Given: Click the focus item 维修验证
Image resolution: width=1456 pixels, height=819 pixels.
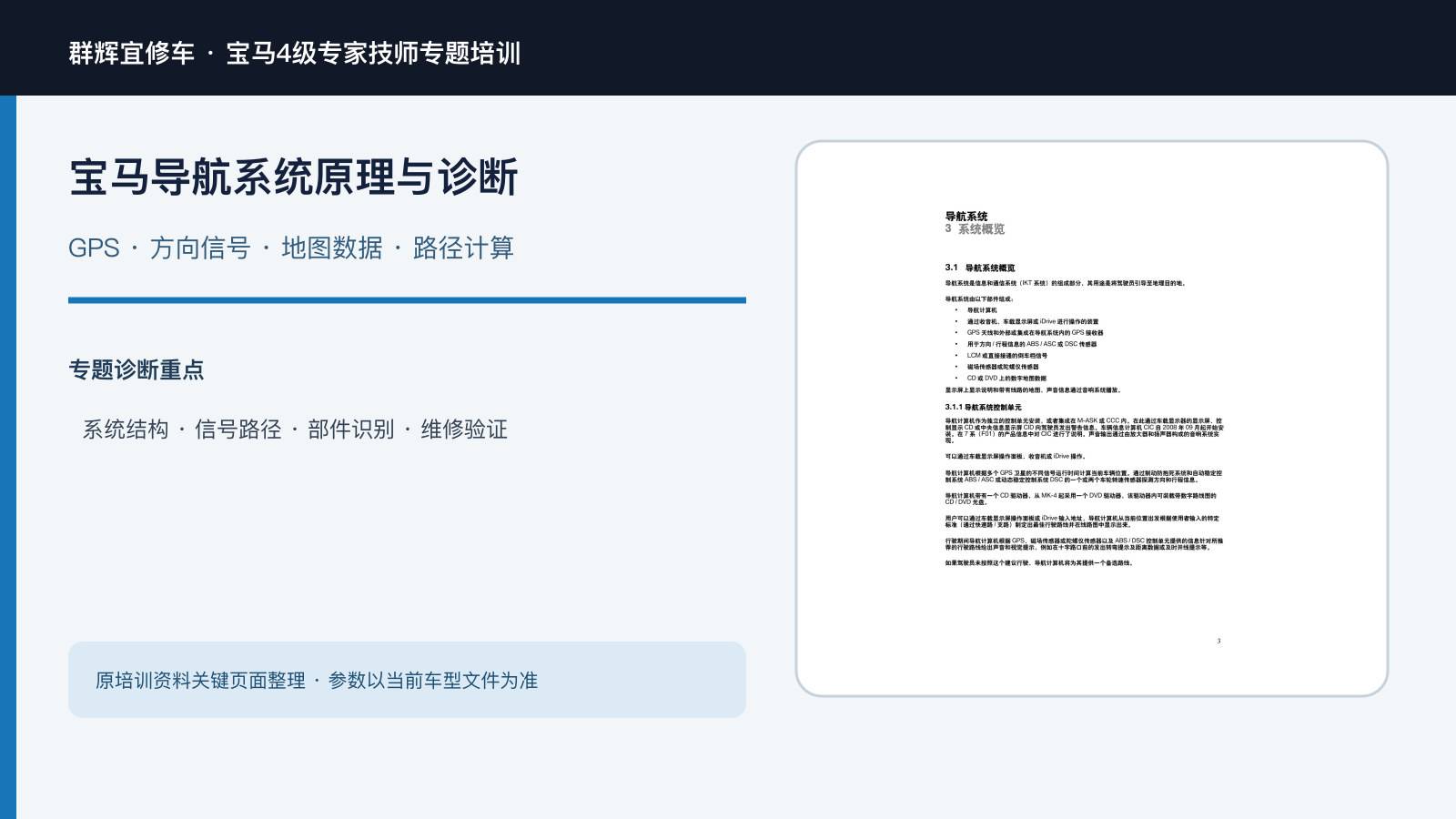Looking at the screenshot, I should click(464, 430).
